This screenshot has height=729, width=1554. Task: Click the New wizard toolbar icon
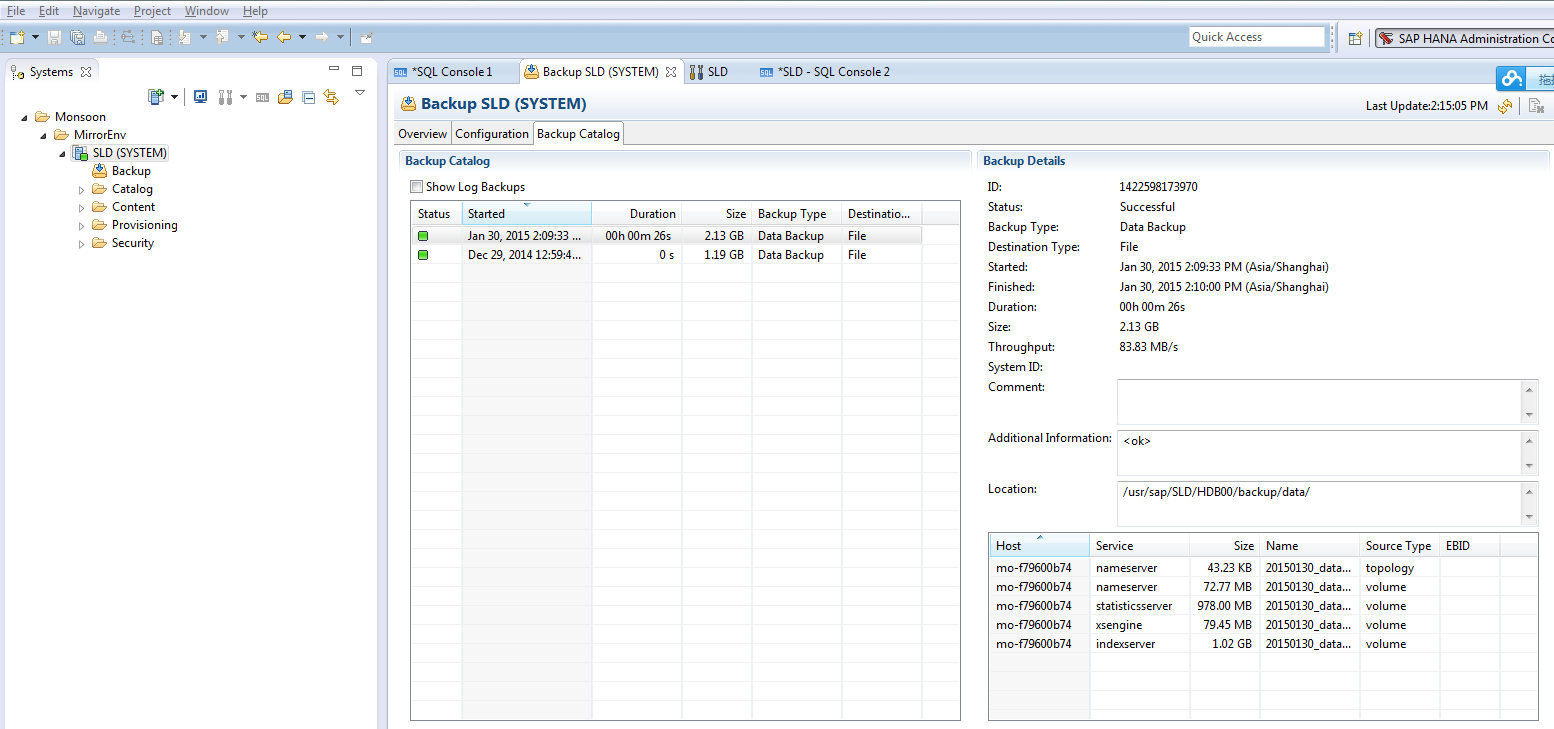[x=17, y=37]
